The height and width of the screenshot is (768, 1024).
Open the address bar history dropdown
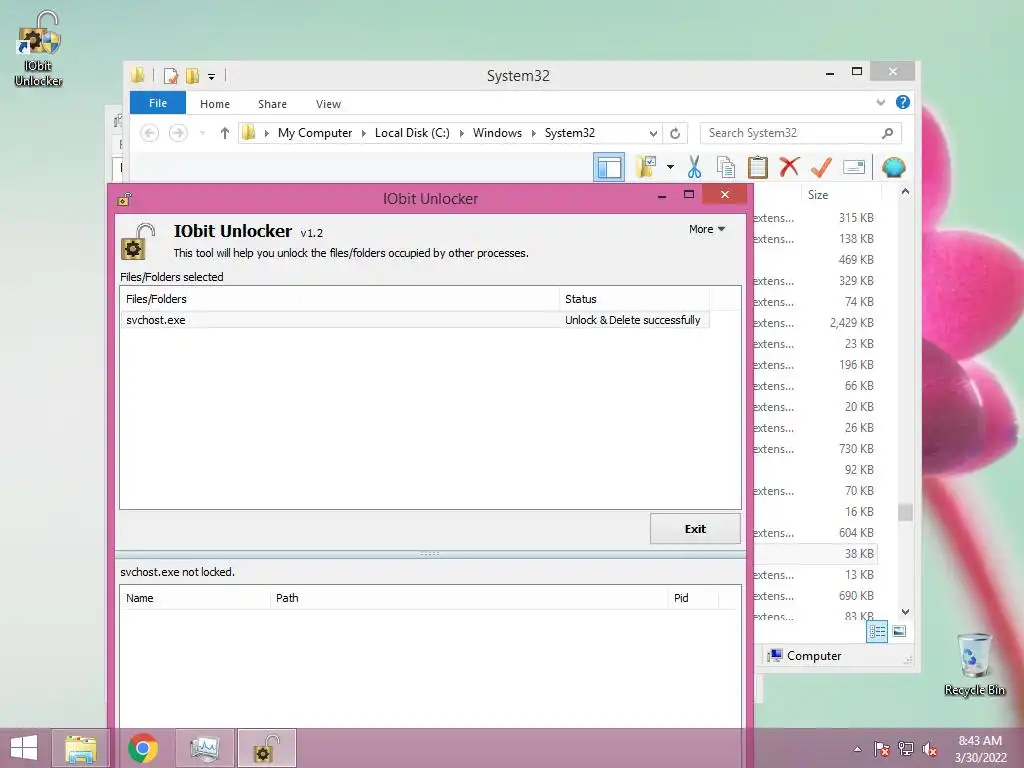[x=653, y=133]
